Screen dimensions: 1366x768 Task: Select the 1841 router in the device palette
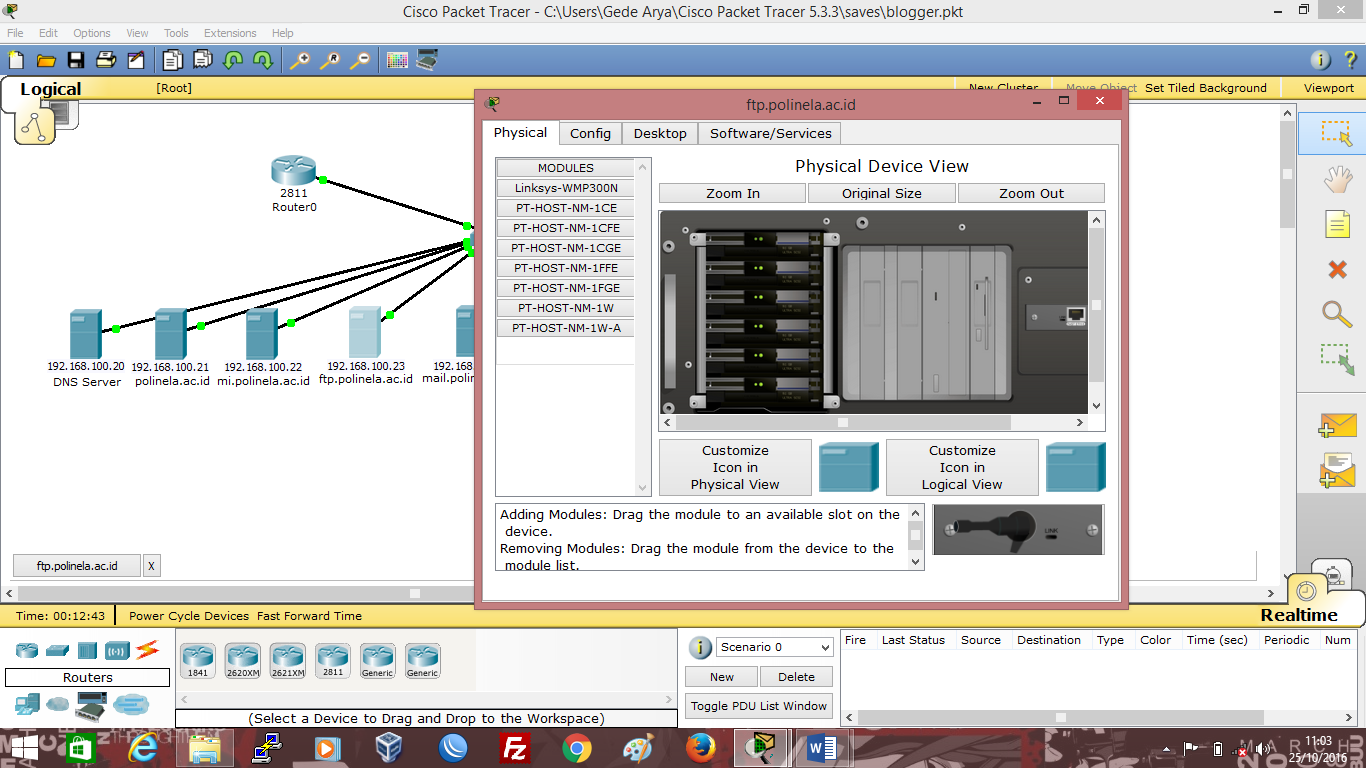197,658
